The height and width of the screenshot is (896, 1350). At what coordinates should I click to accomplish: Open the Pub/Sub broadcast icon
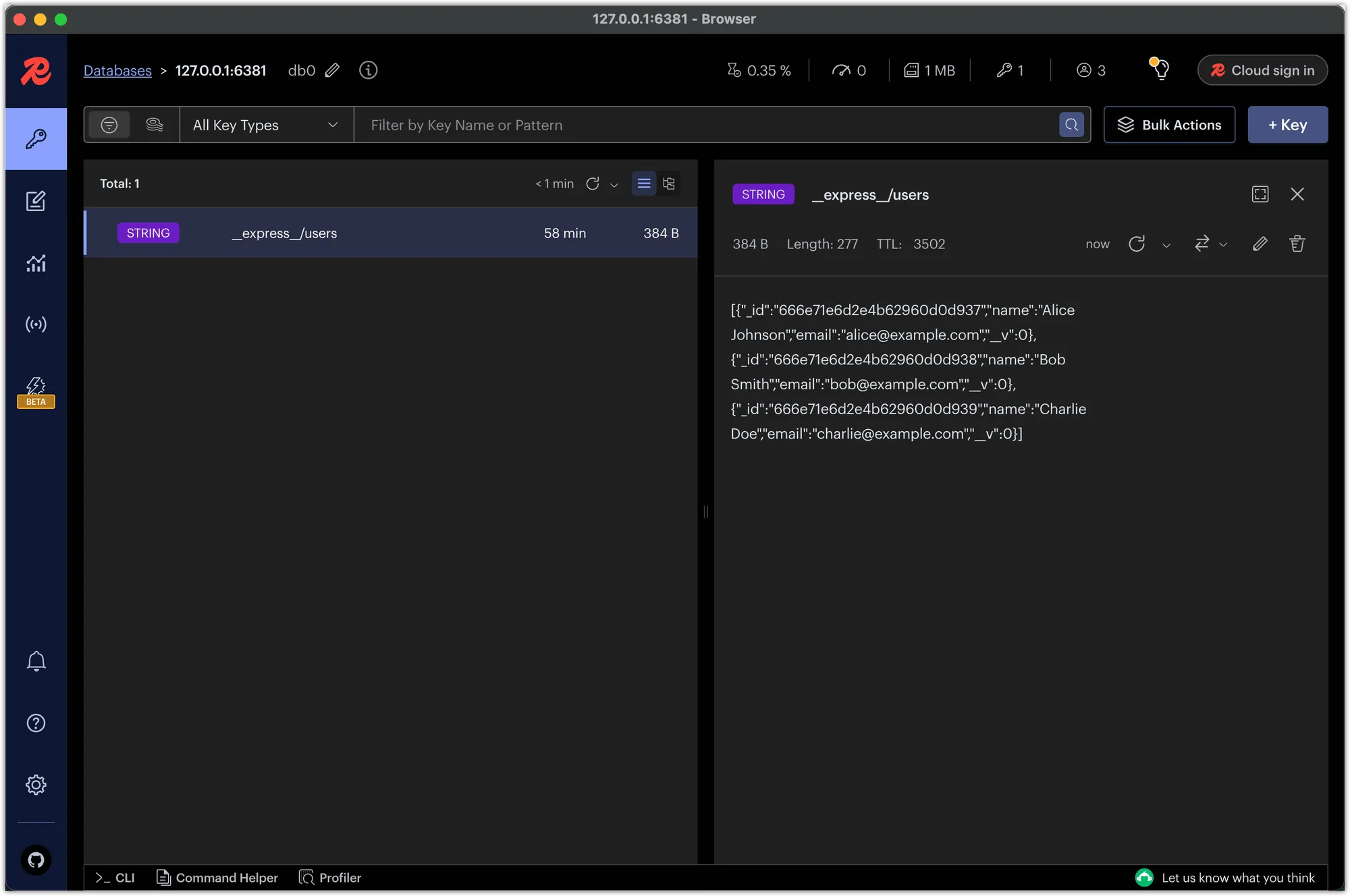pyautogui.click(x=36, y=325)
